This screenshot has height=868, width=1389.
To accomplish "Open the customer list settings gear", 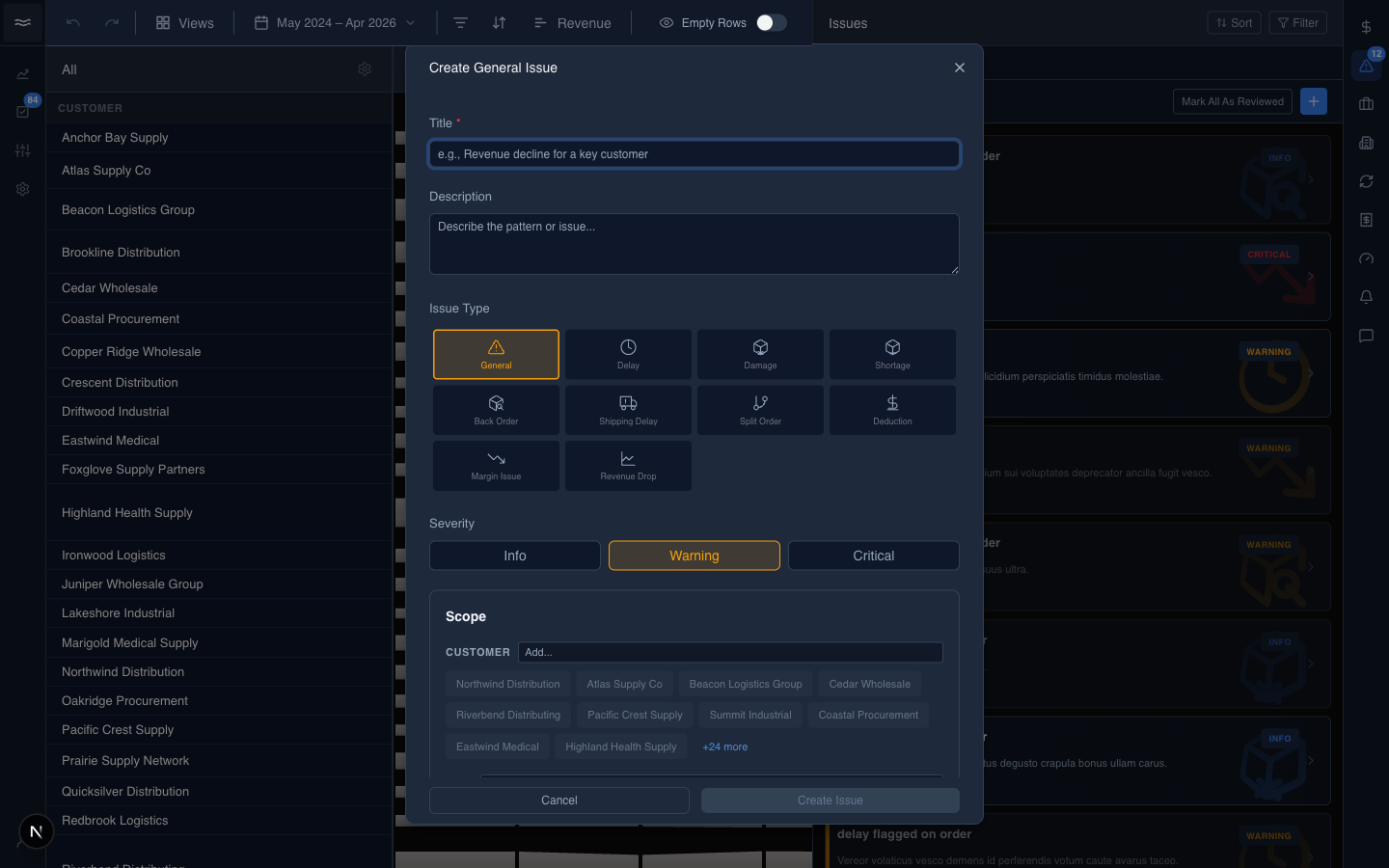I will [365, 69].
